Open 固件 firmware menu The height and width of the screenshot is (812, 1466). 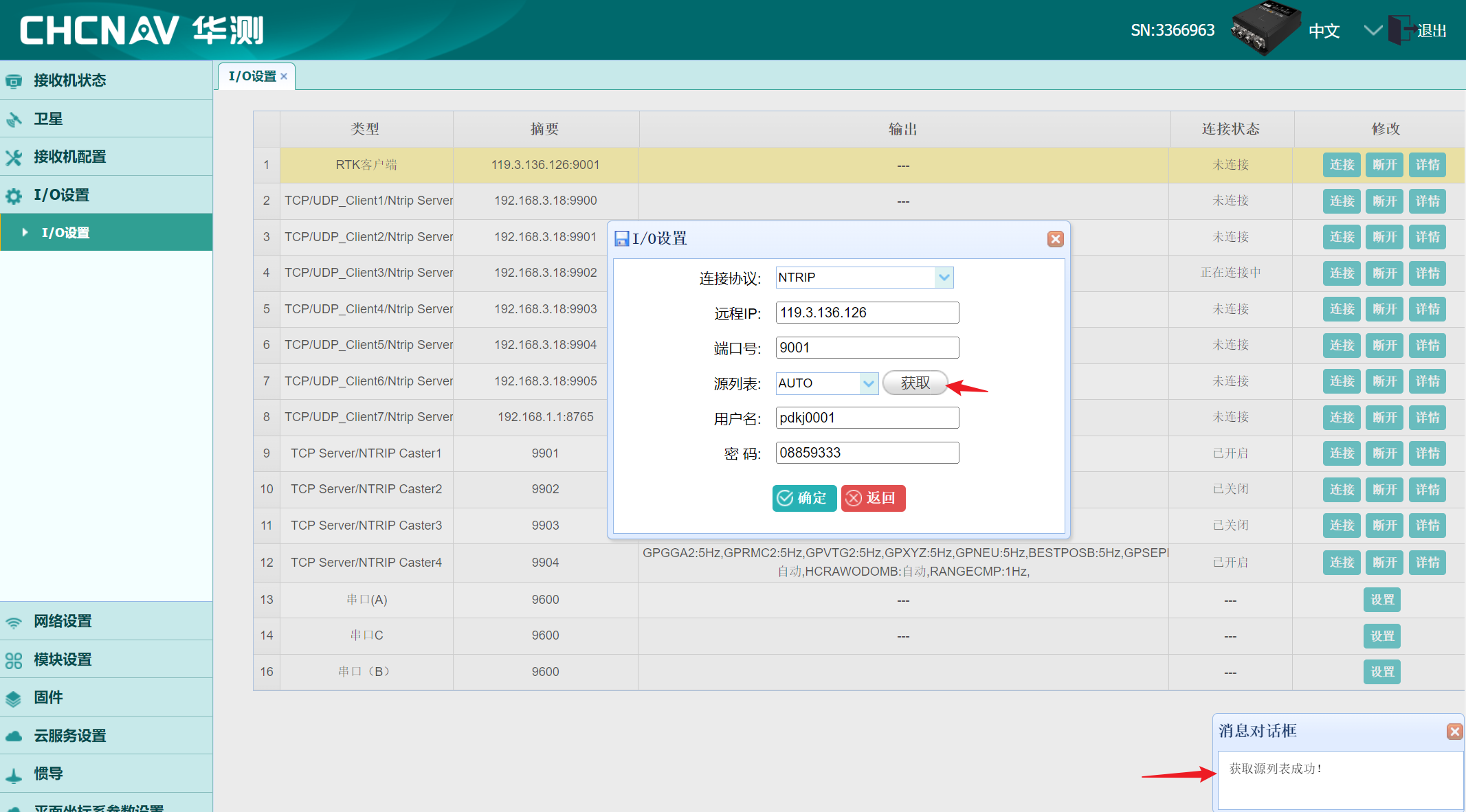click(106, 697)
